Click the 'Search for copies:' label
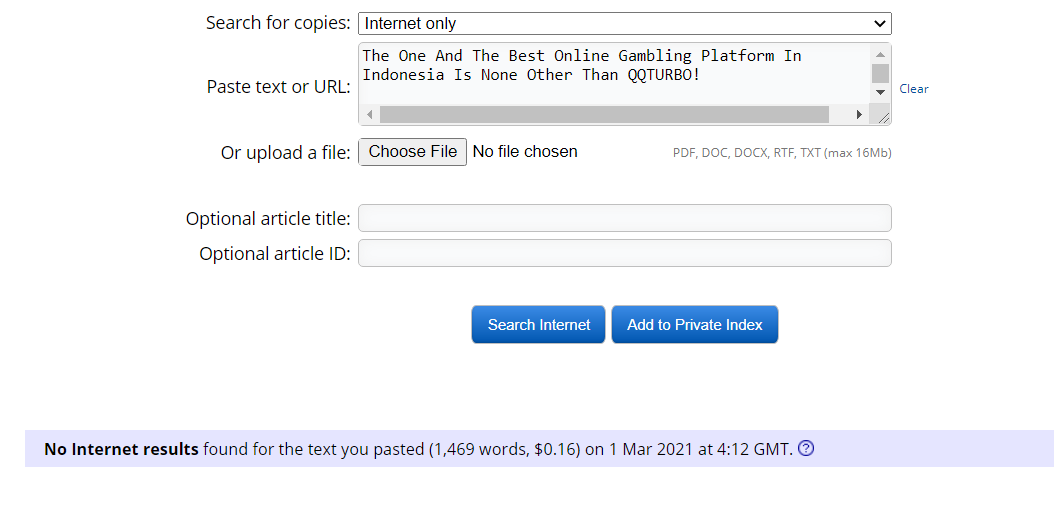1054x529 pixels. (278, 23)
